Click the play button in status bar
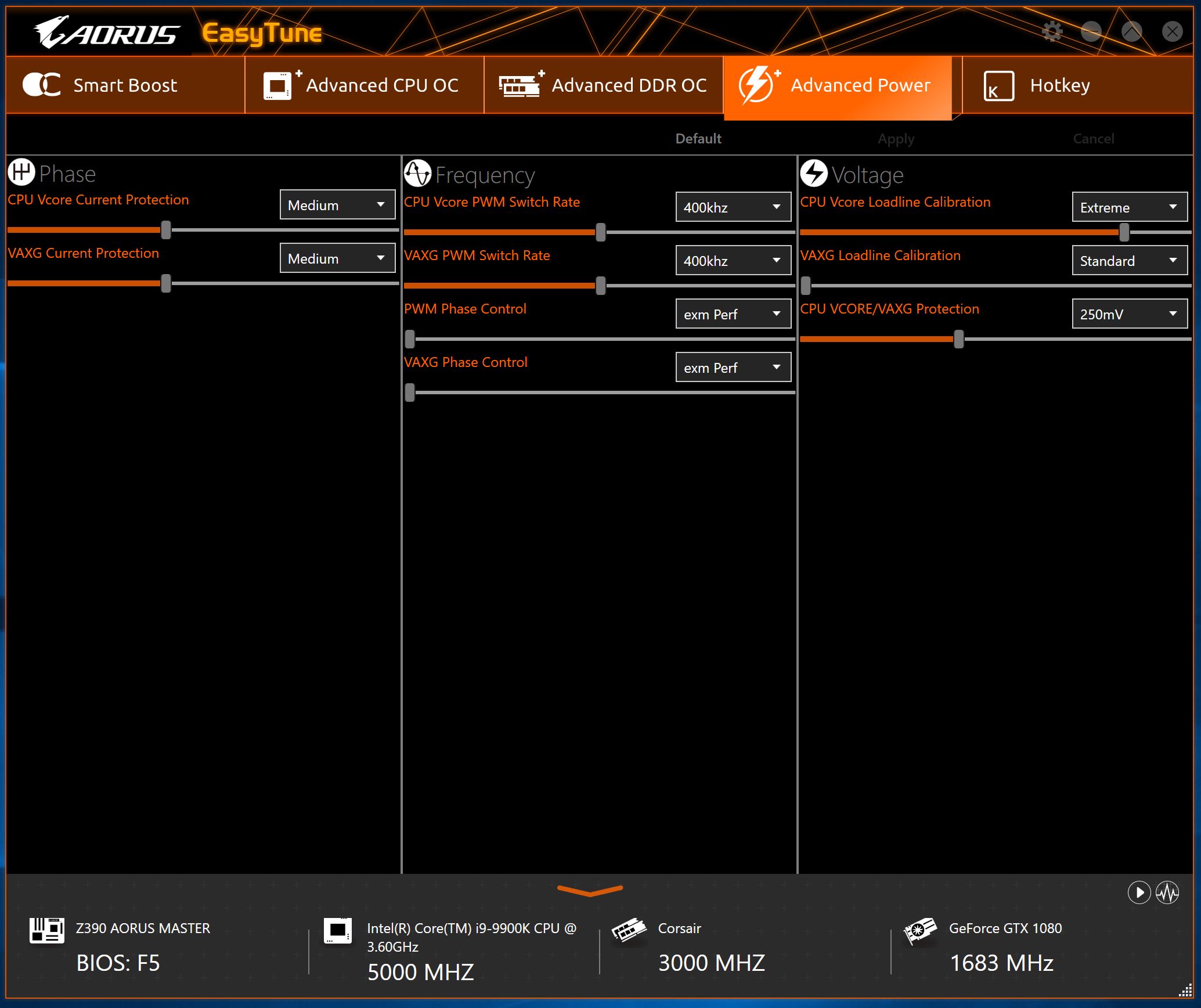The image size is (1201, 1008). point(1139,892)
